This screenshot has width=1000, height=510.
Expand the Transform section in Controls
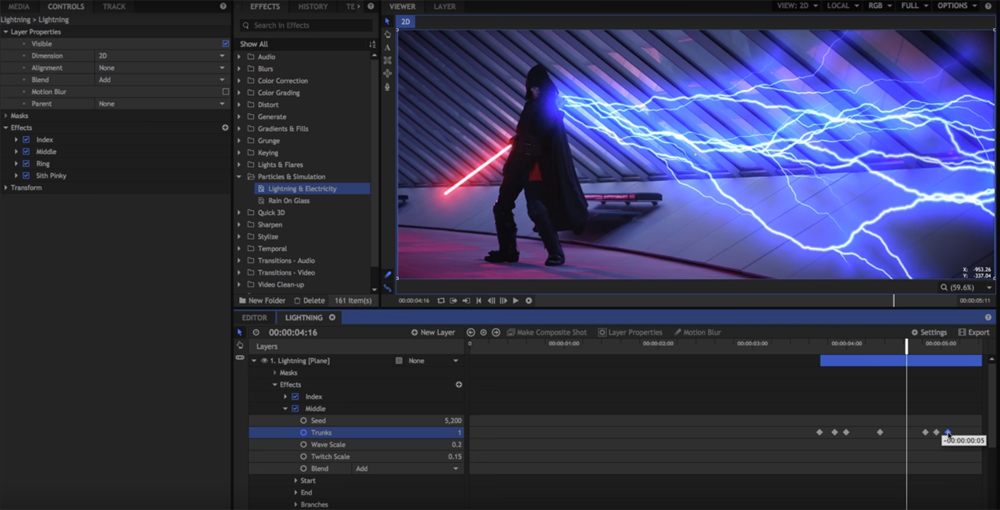click(5, 188)
